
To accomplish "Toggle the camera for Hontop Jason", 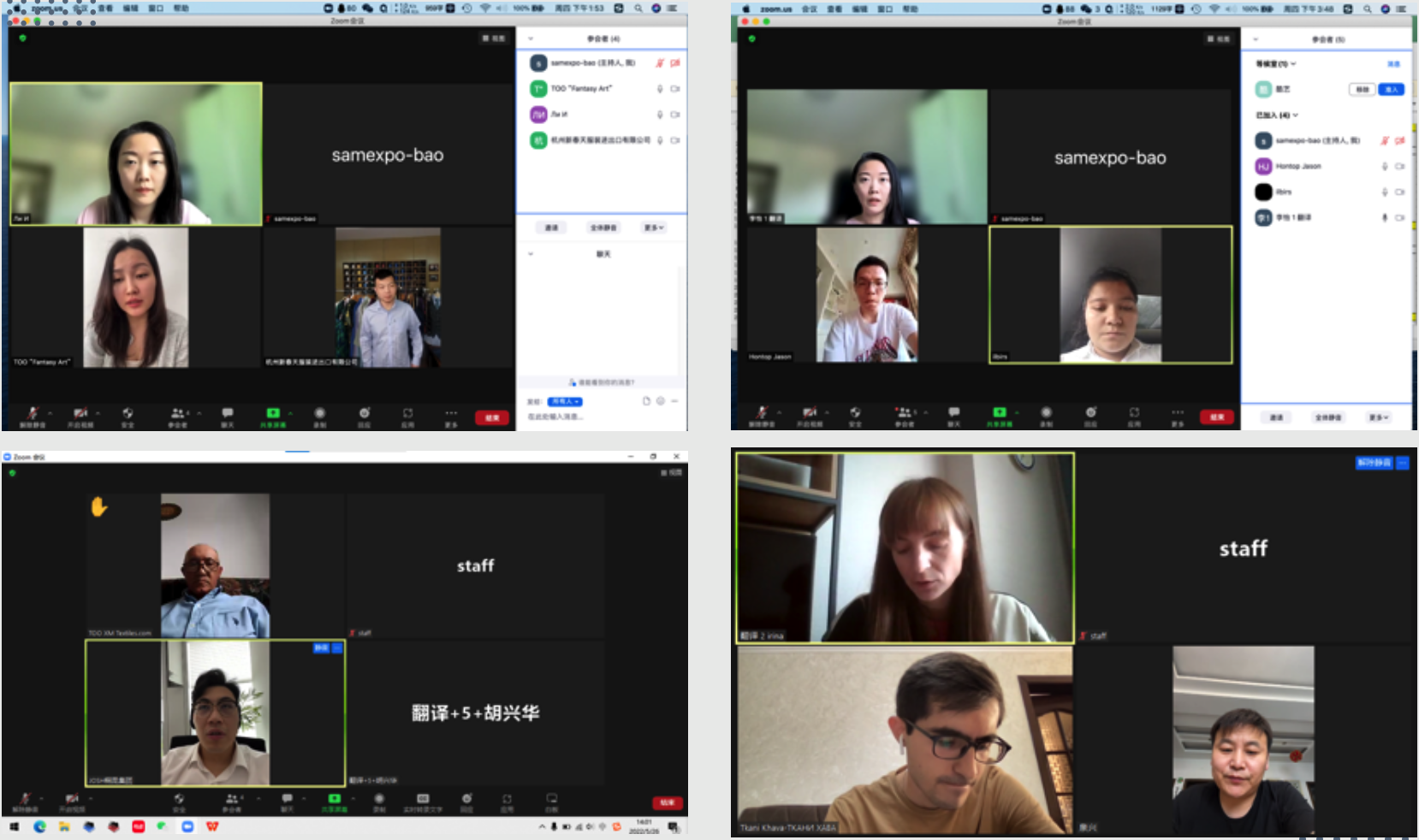I will (1400, 167).
